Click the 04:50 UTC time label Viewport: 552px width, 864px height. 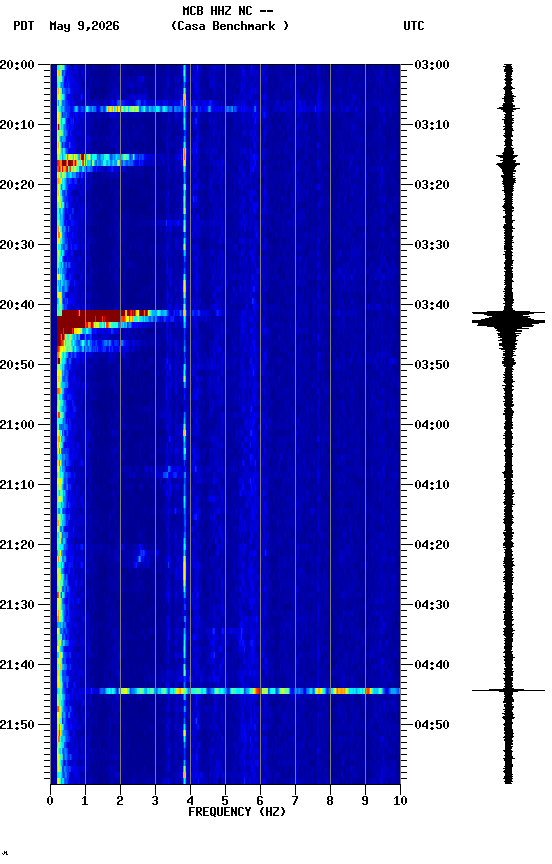coord(432,725)
